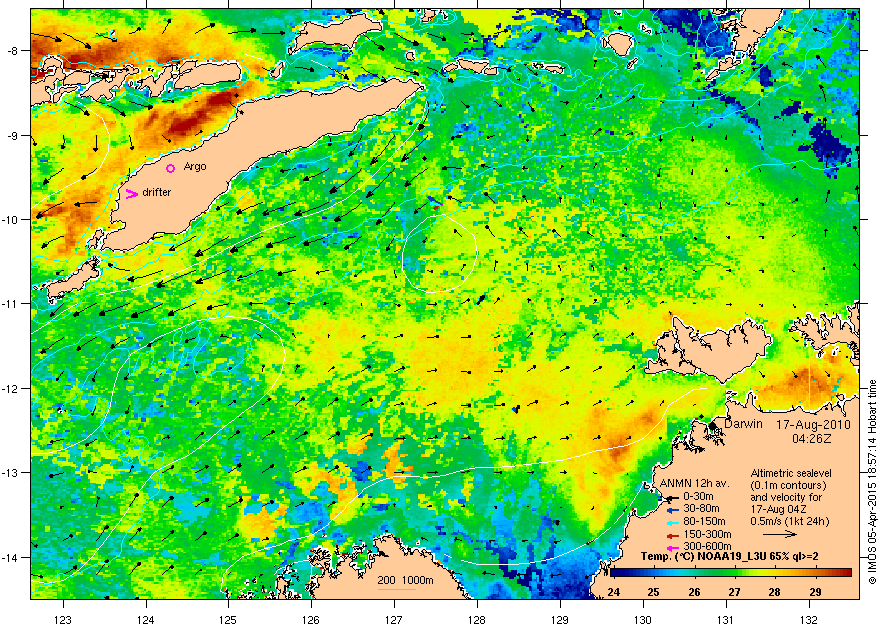The image size is (880, 630).
Task: Click the '0.5m/s (1kt 24h)' text
Action: (x=790, y=521)
